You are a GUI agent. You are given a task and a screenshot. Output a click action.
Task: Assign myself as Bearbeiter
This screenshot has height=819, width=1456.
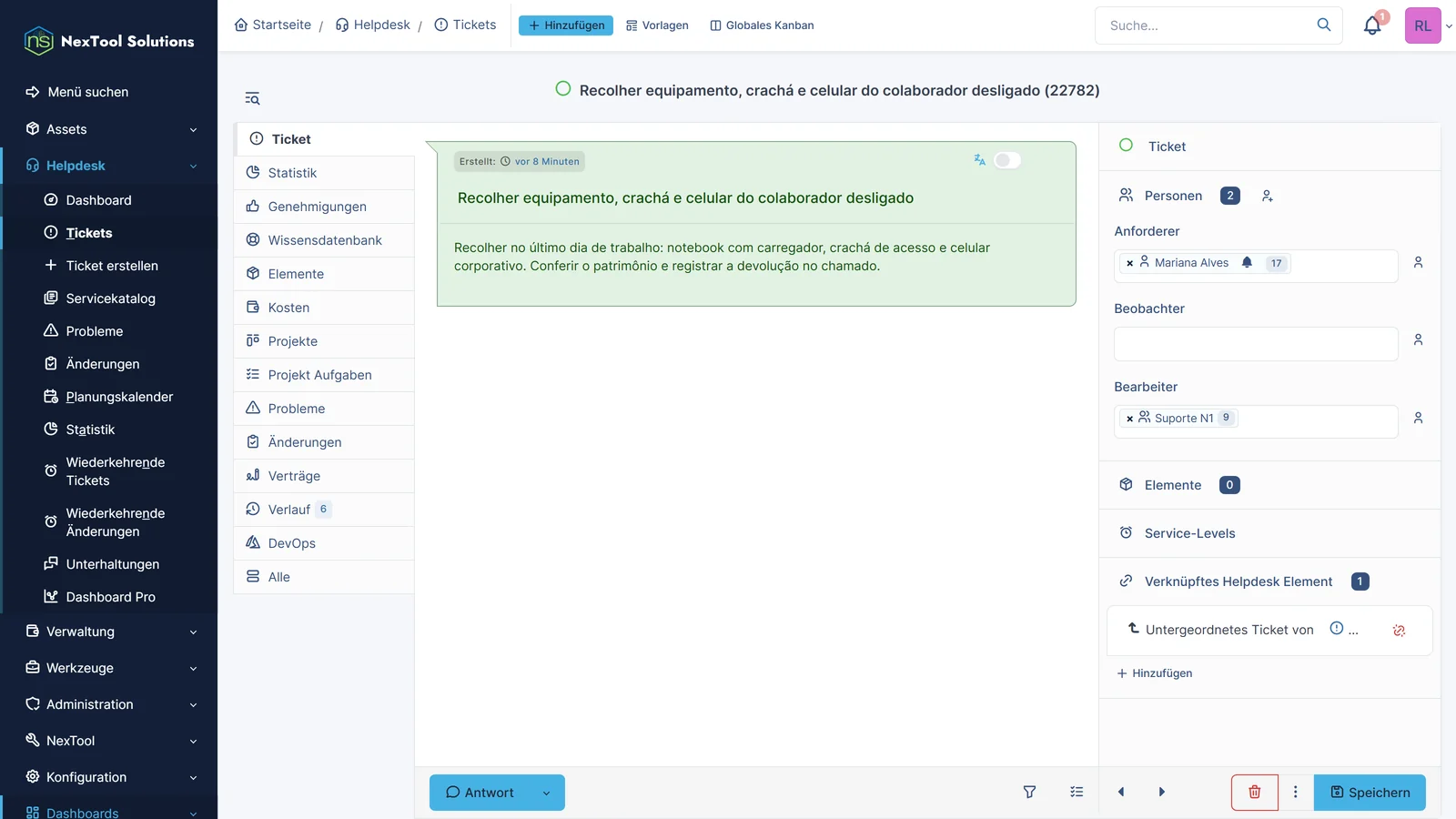pyautogui.click(x=1418, y=418)
